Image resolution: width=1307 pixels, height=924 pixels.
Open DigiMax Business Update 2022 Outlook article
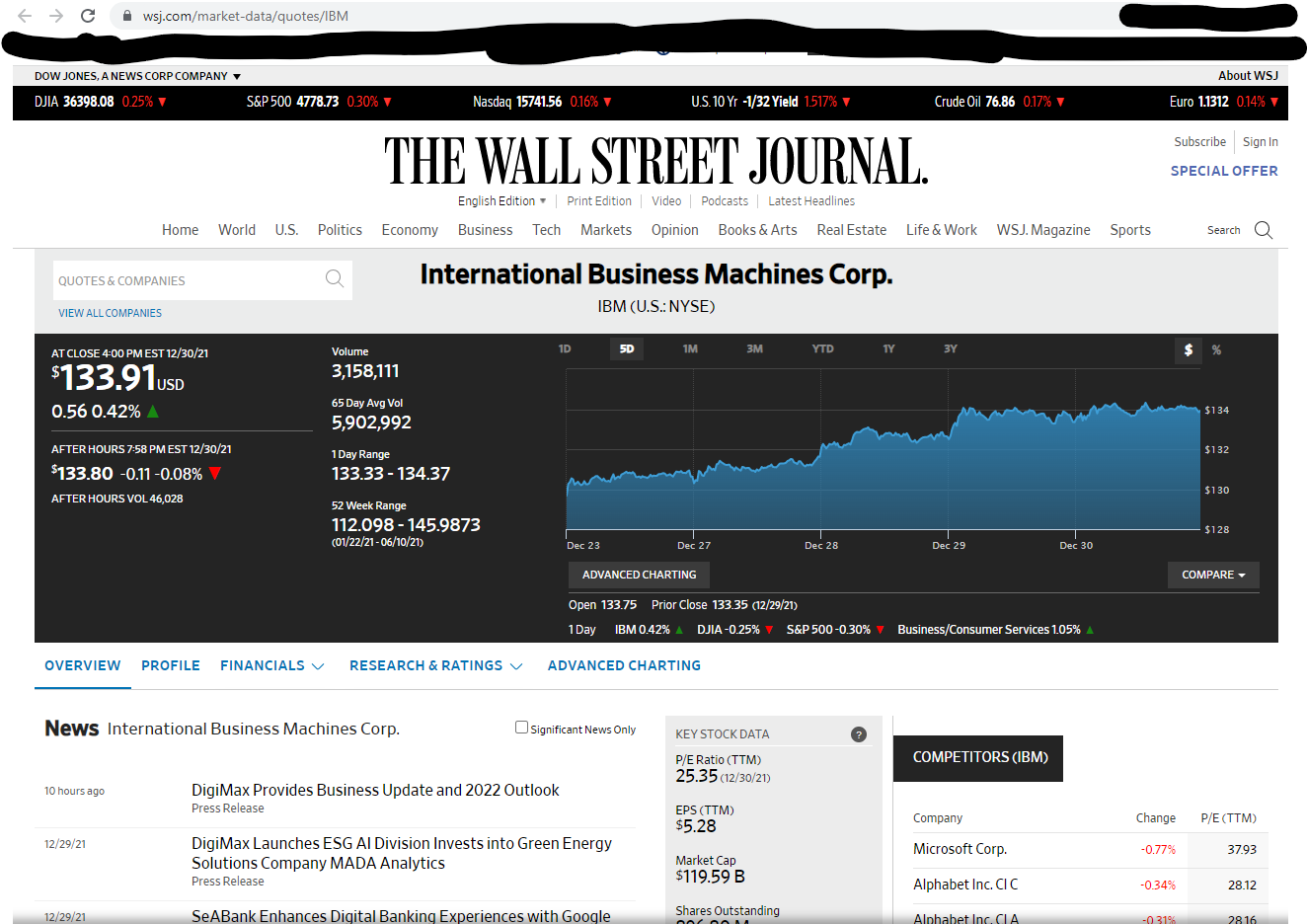pos(375,790)
